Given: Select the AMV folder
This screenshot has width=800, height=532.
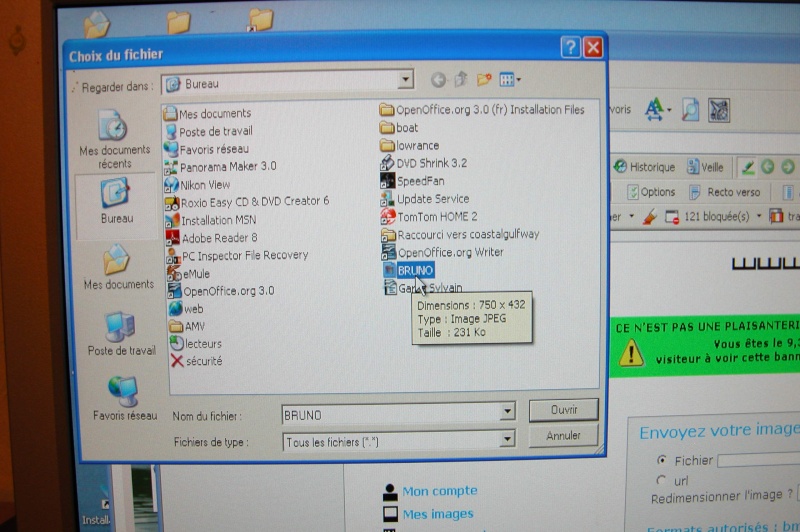Looking at the screenshot, I should tap(187, 326).
